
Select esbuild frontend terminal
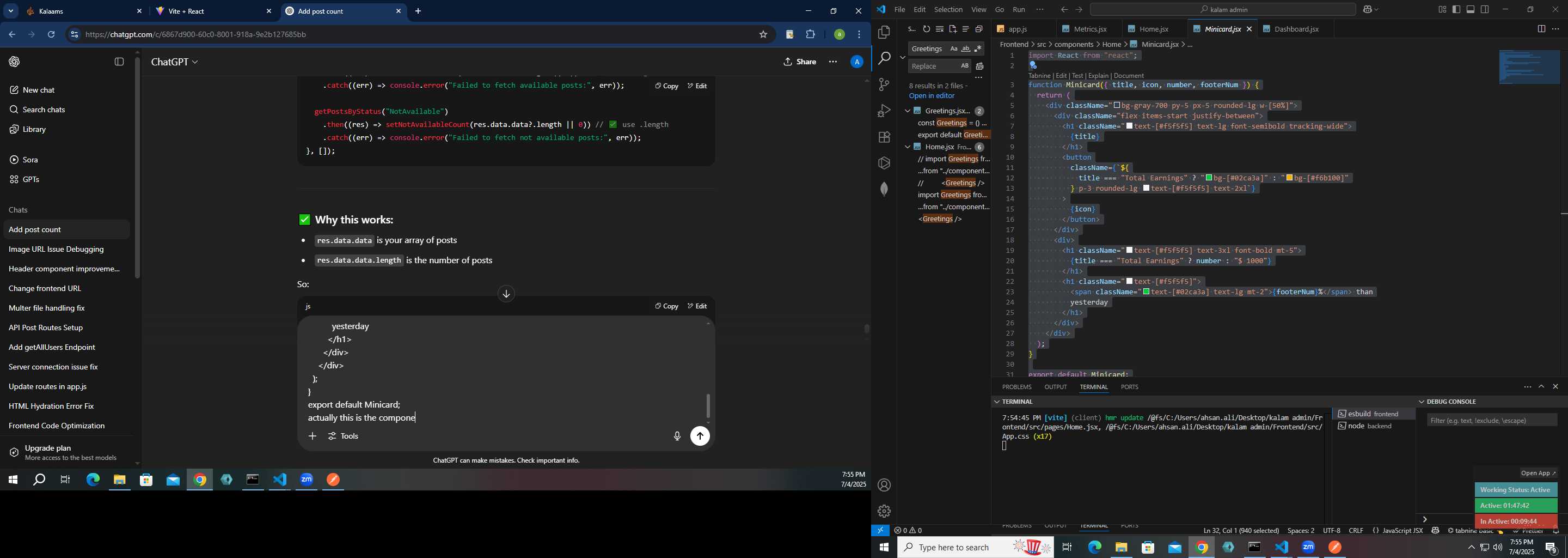coord(1373,414)
